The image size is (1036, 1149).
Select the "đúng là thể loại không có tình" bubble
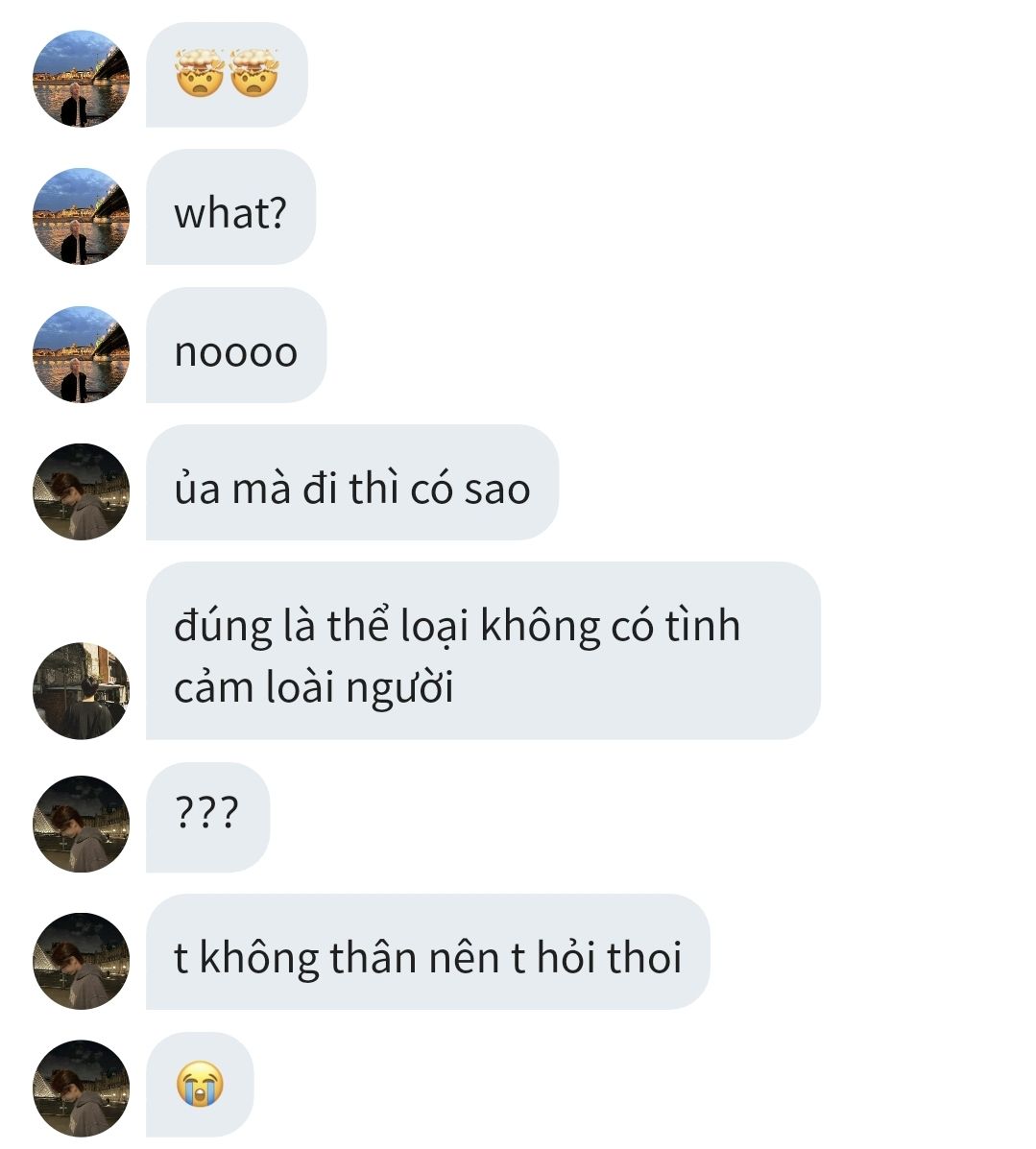coord(483,651)
